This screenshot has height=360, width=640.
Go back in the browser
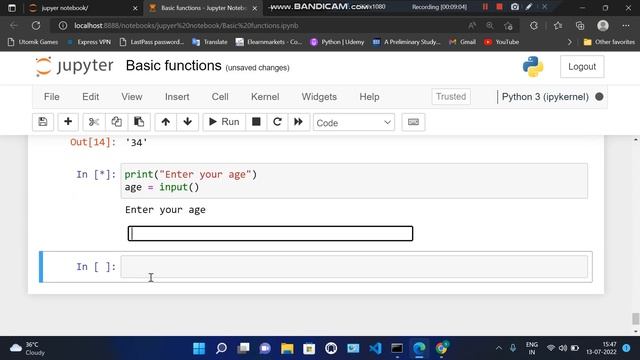tap(13, 26)
